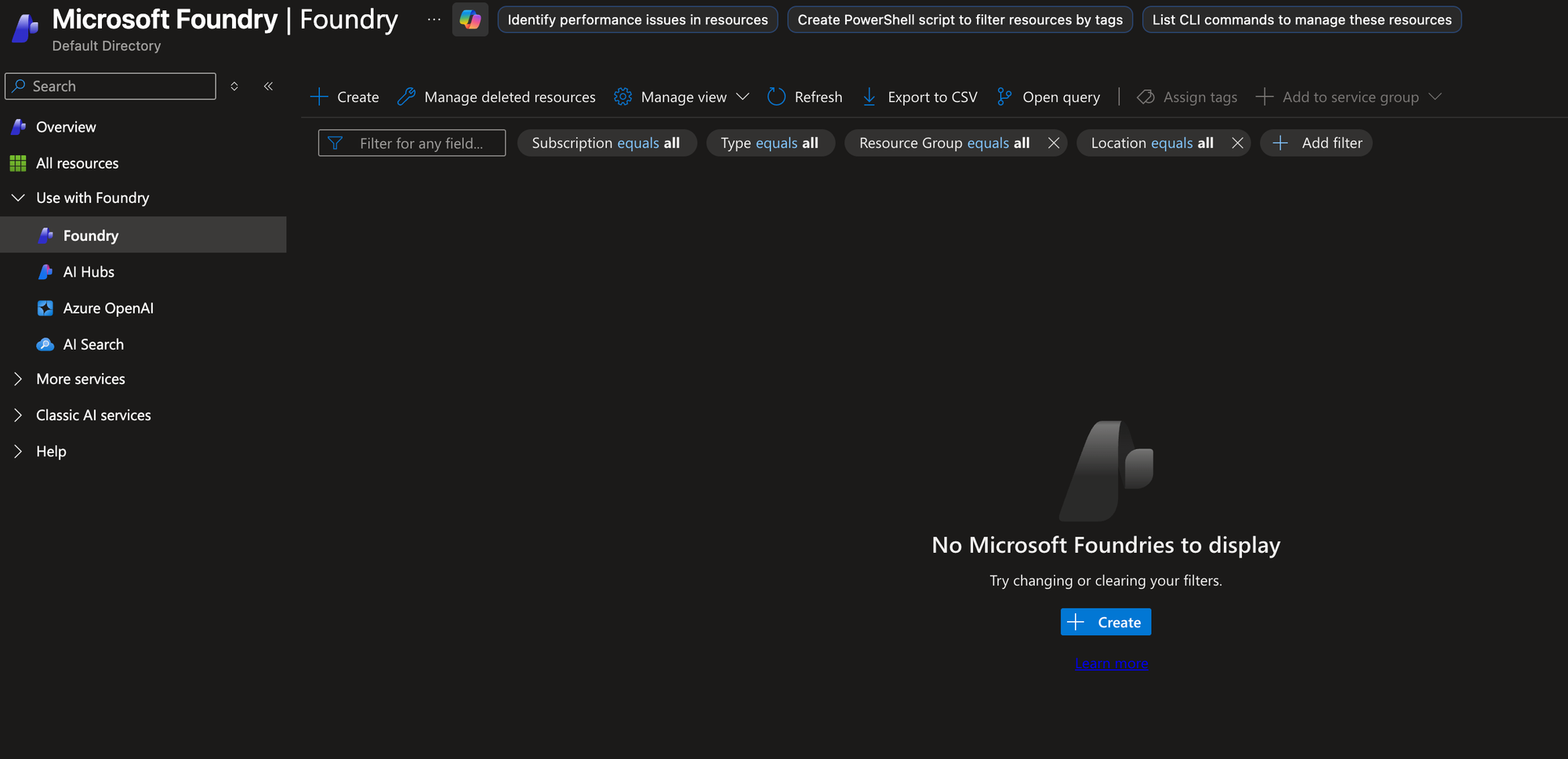
Task: Open All resources in sidebar
Action: pyautogui.click(x=77, y=163)
